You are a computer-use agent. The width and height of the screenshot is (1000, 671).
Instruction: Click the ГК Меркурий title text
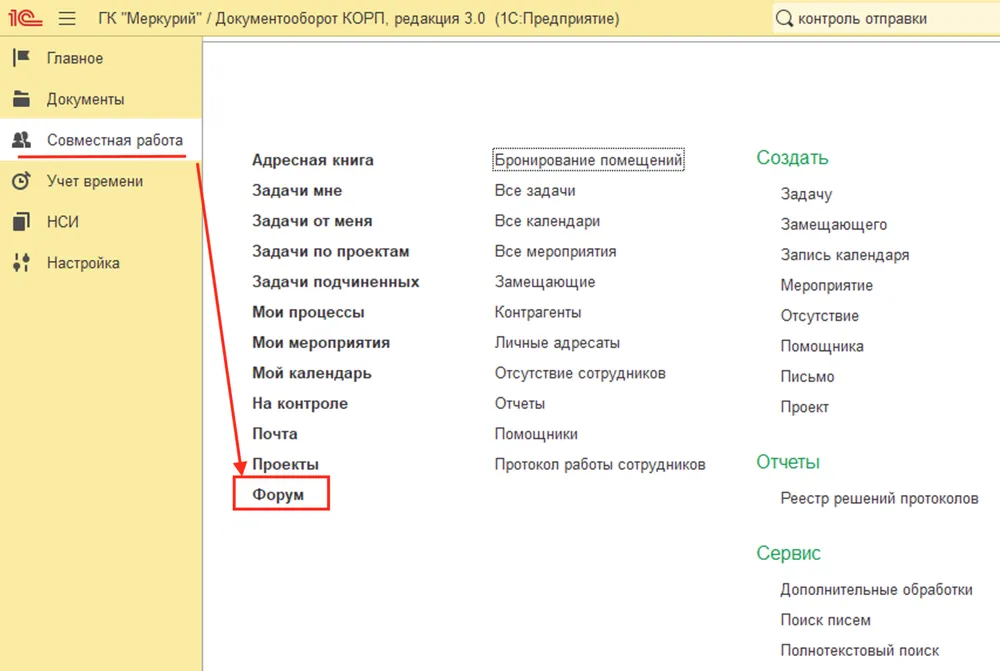(x=358, y=18)
